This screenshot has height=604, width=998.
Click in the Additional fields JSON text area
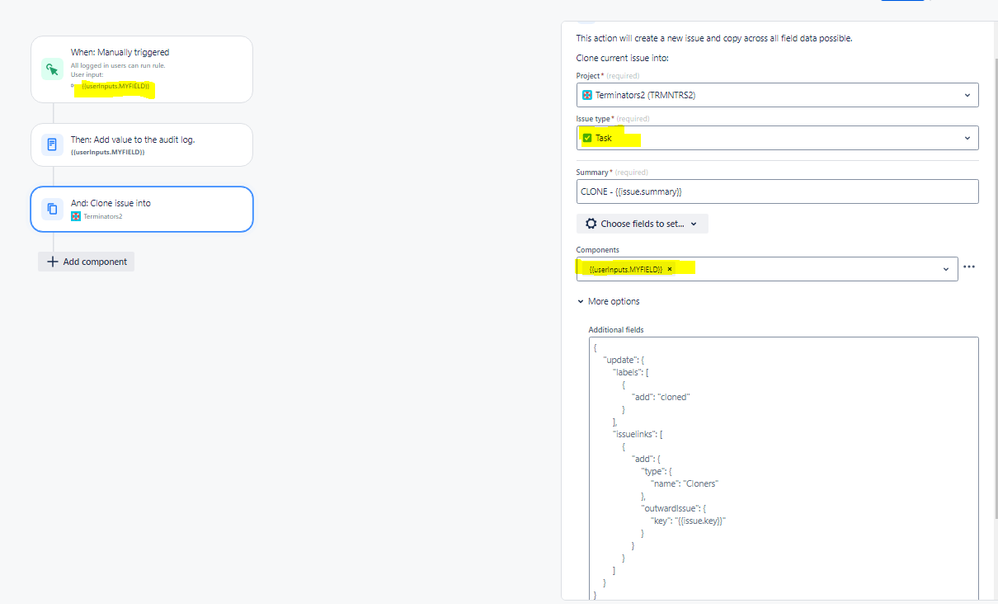click(784, 468)
